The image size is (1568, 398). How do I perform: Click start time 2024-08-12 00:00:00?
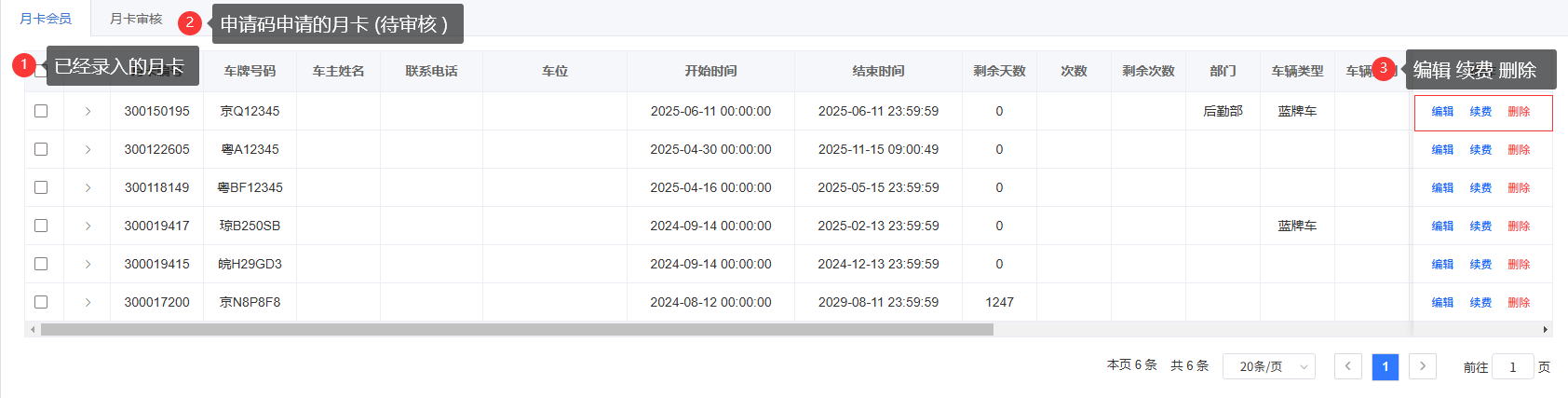click(710, 302)
